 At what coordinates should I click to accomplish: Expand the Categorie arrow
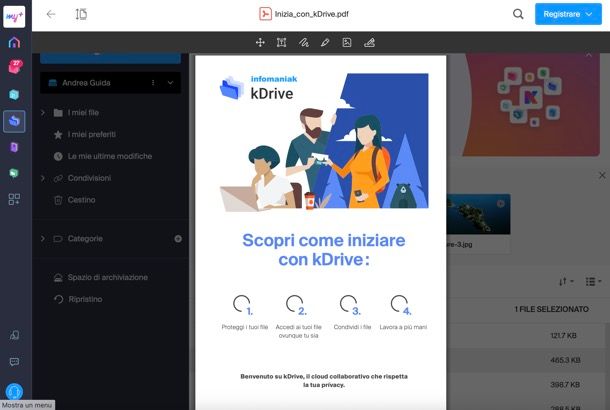43,239
